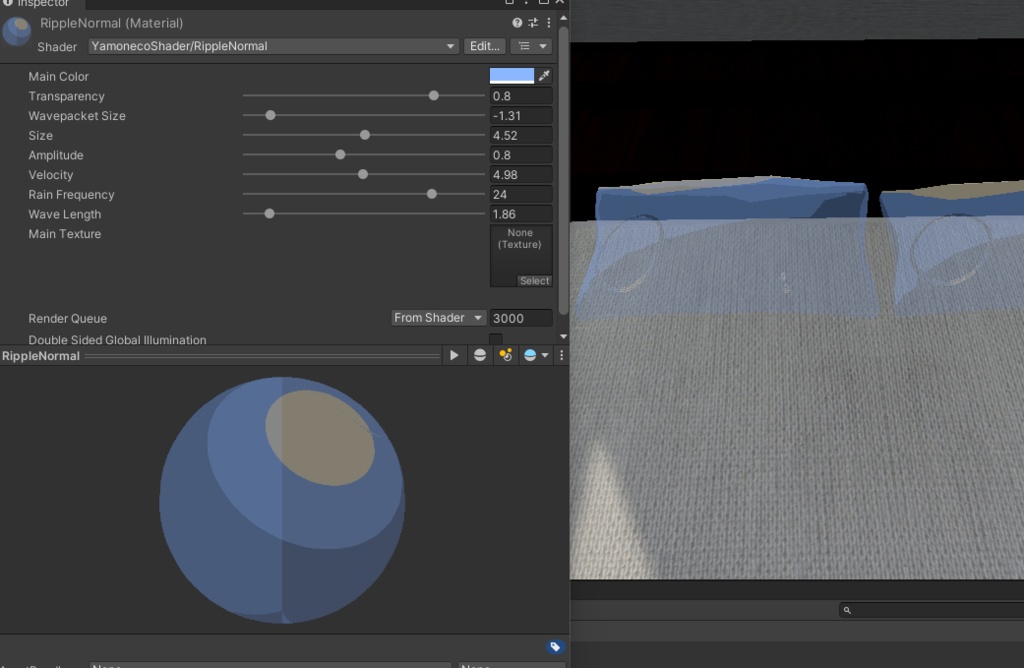Open the material three-dot options menu
Viewport: 1024px width, 668px height.
pyautogui.click(x=549, y=23)
